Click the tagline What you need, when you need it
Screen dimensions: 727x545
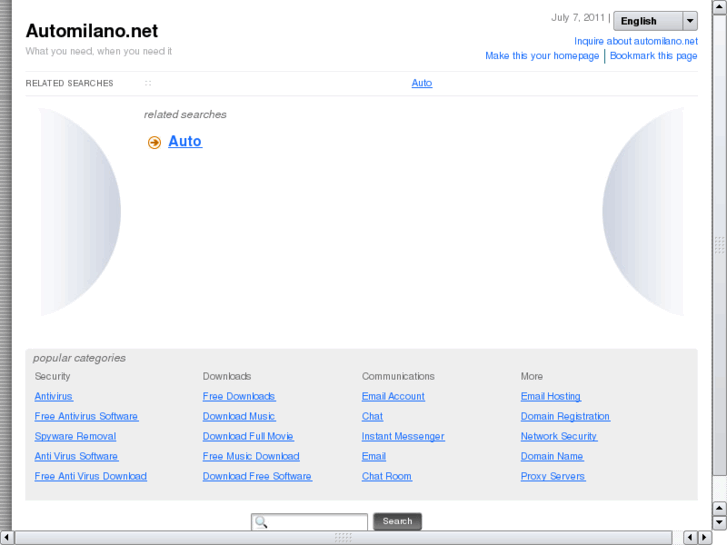point(98,51)
